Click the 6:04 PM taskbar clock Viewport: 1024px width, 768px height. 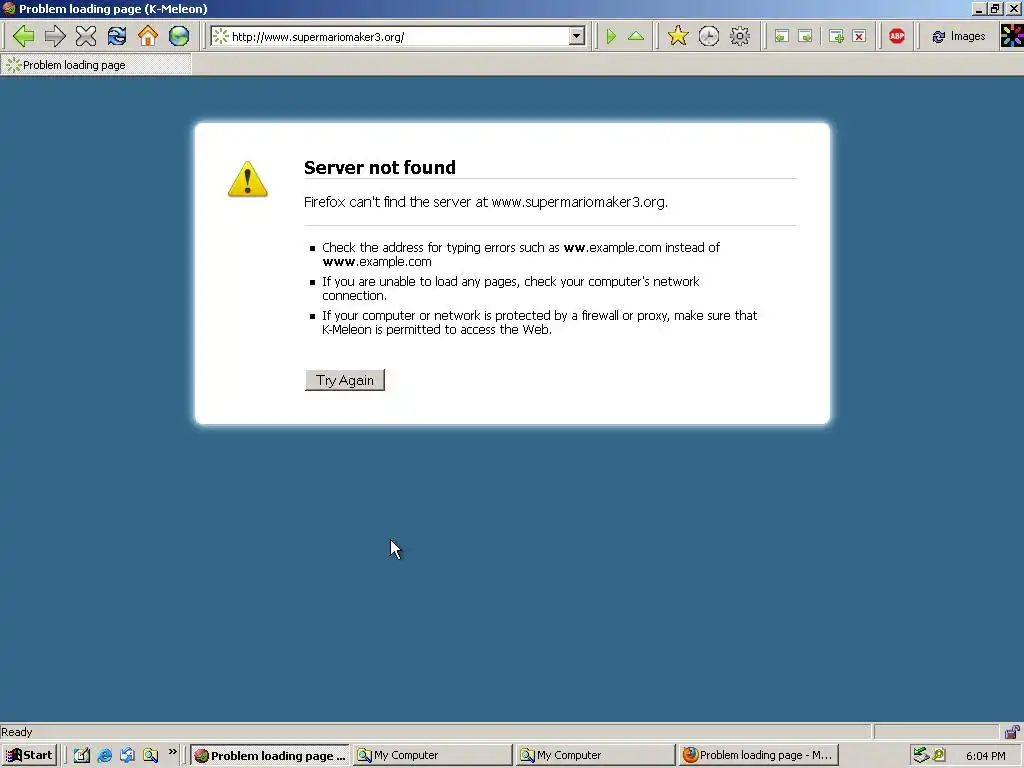(985, 756)
